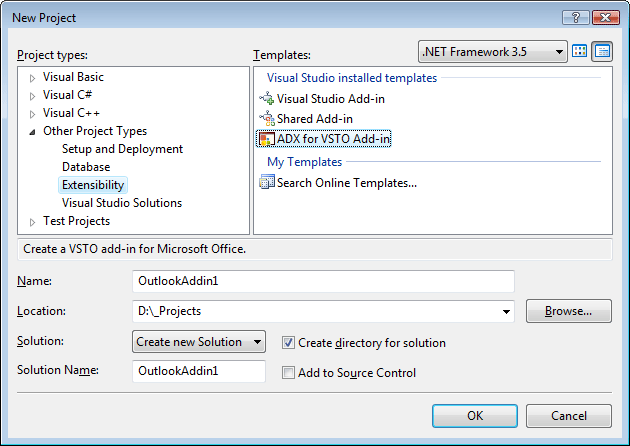Collapse the Other Project Types node
The height and width of the screenshot is (446, 630).
[x=33, y=132]
